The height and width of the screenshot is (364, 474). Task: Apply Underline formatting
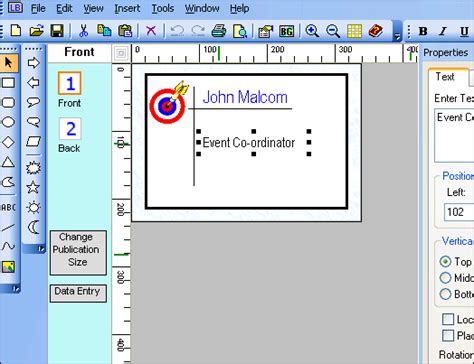(464, 31)
